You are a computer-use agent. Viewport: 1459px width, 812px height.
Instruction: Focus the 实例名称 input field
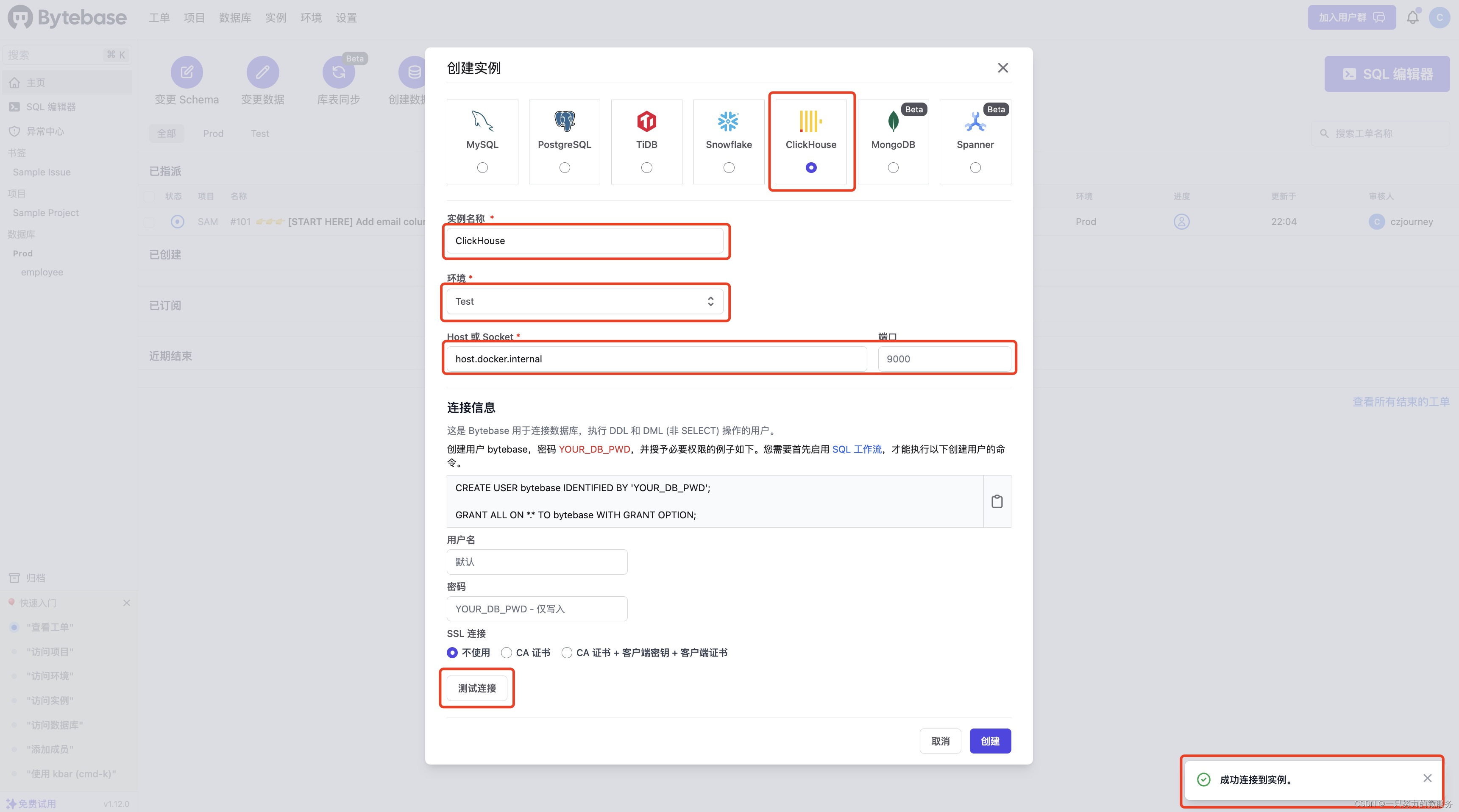[x=585, y=241]
